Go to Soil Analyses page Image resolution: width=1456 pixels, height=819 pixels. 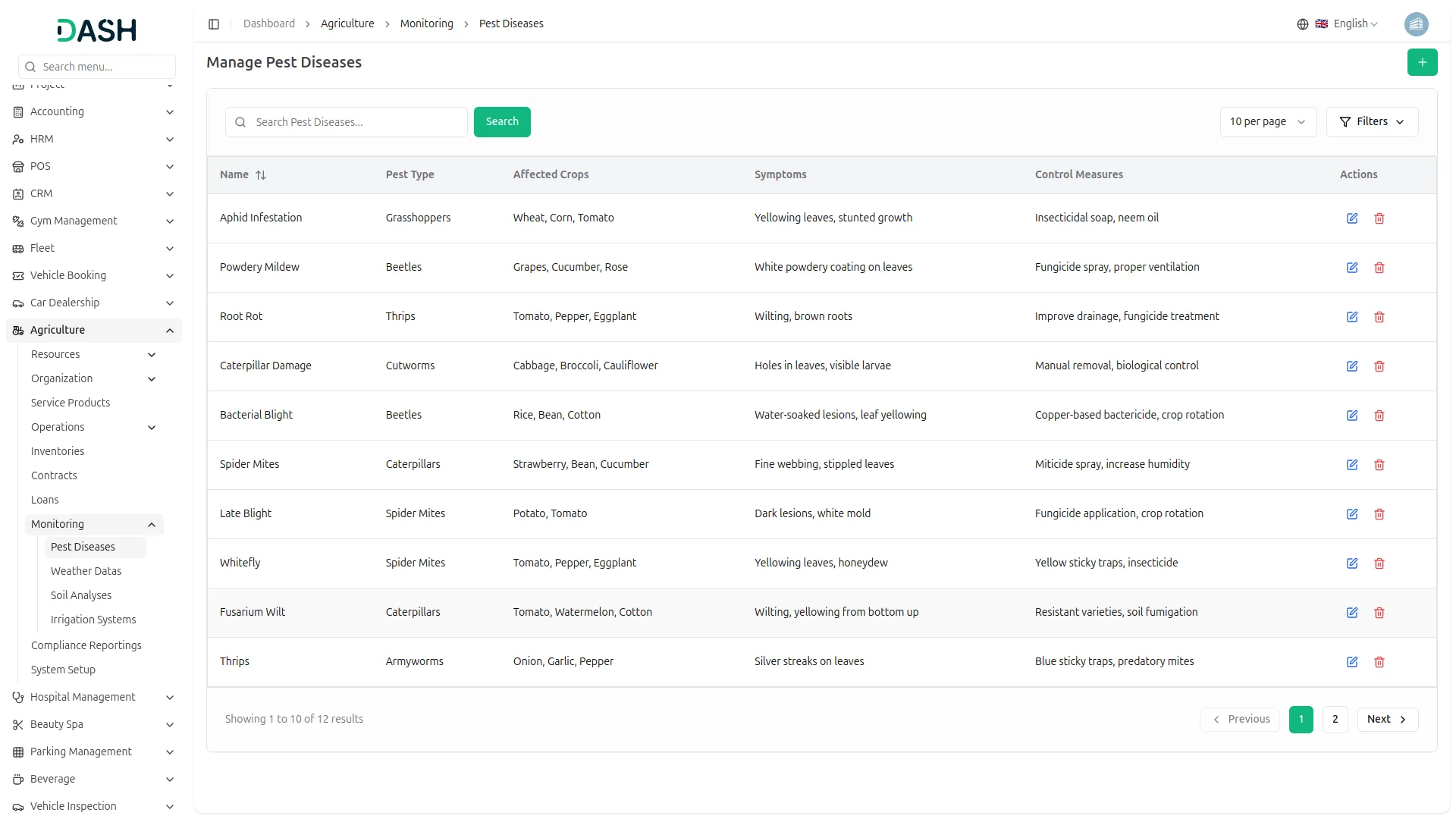pyautogui.click(x=81, y=595)
